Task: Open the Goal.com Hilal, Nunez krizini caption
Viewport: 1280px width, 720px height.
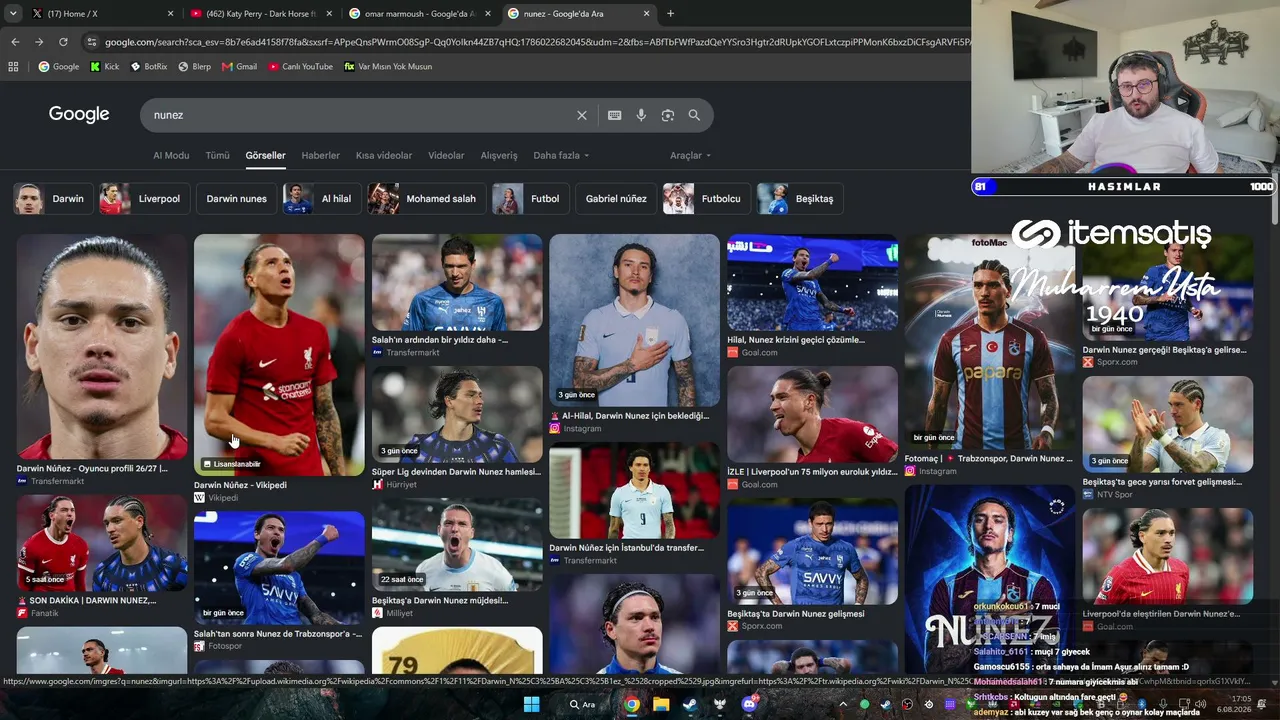Action: click(x=796, y=340)
